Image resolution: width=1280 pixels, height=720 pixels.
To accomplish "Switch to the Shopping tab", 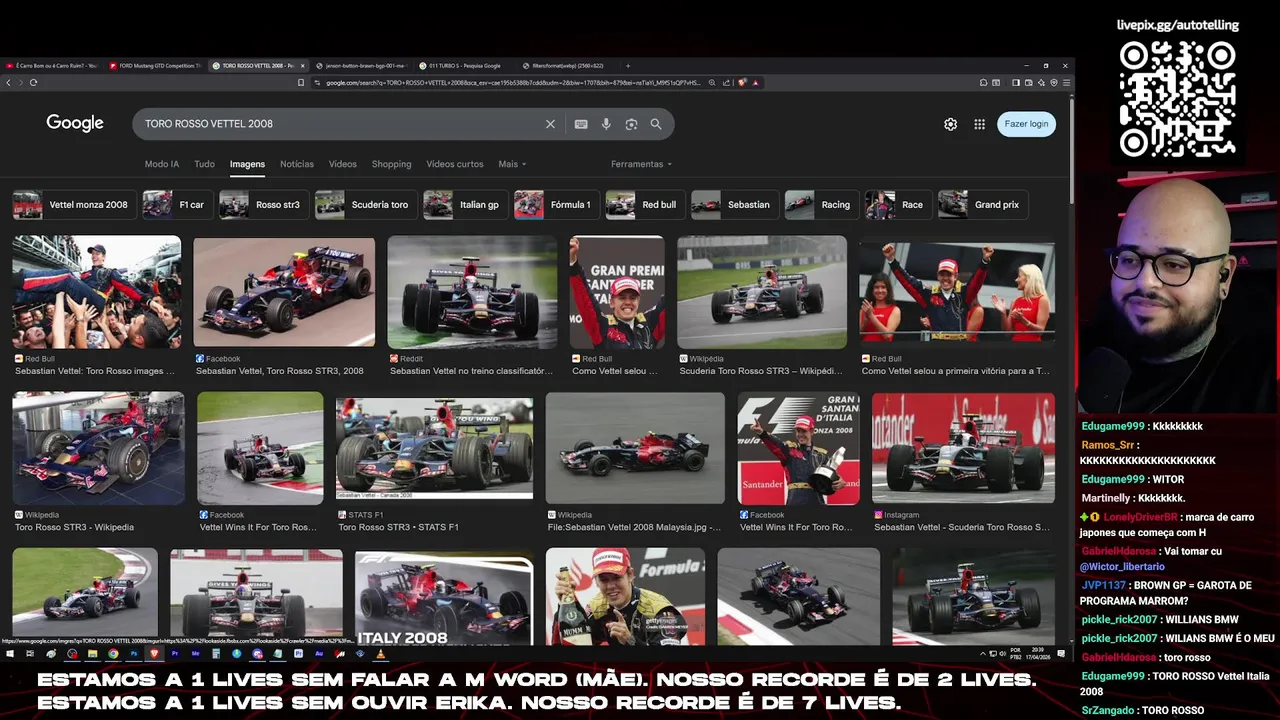I will (x=391, y=164).
